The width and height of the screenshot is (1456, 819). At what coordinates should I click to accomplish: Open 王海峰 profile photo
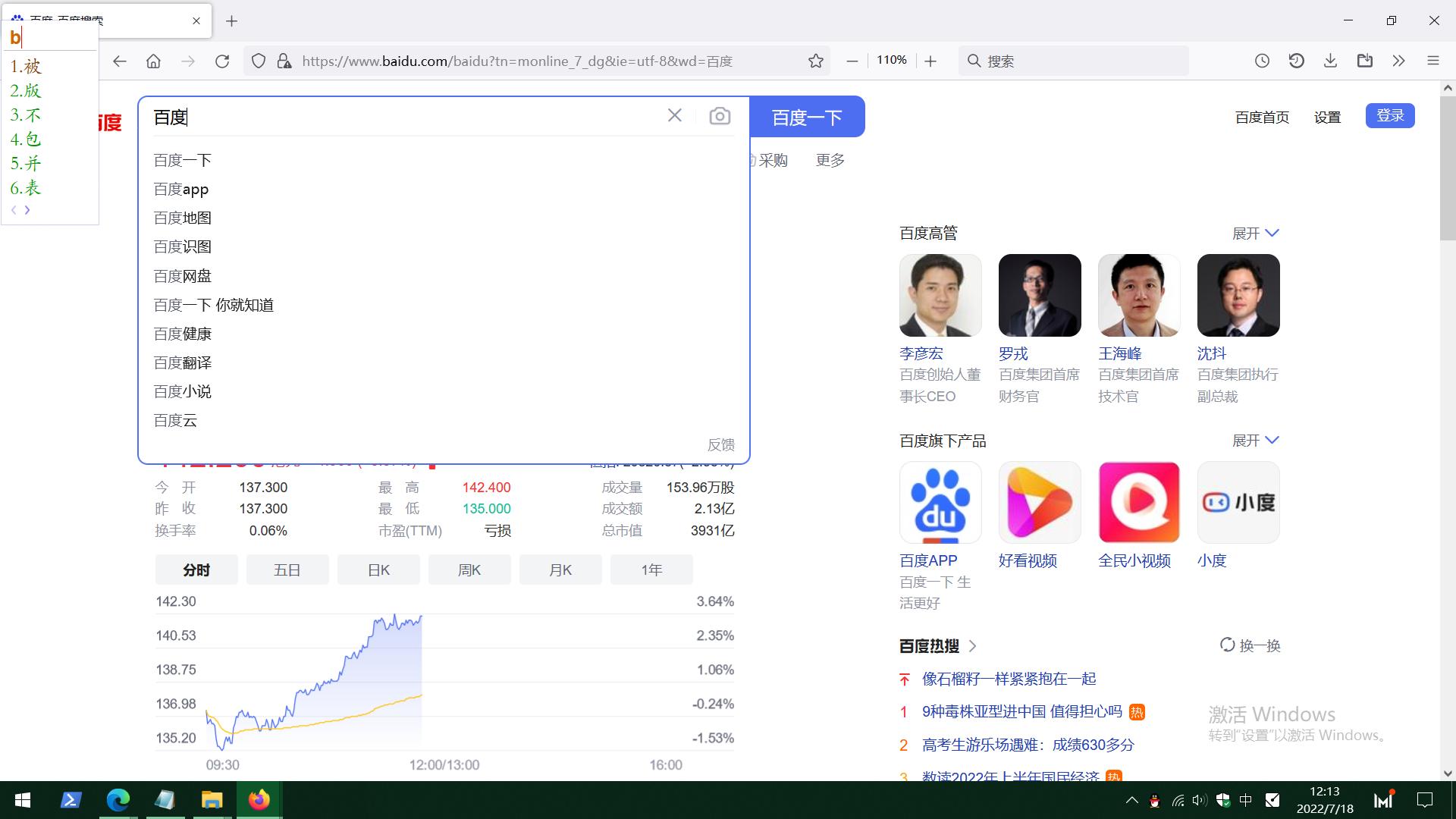(1139, 295)
